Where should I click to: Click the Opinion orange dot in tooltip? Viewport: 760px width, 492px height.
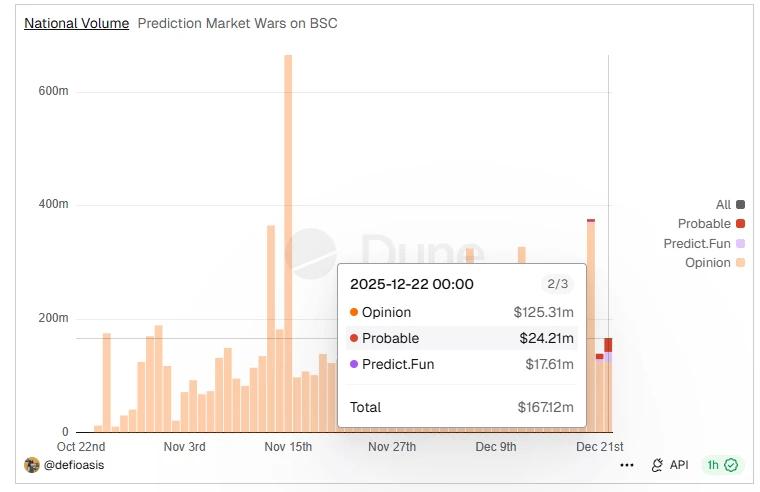click(x=354, y=313)
